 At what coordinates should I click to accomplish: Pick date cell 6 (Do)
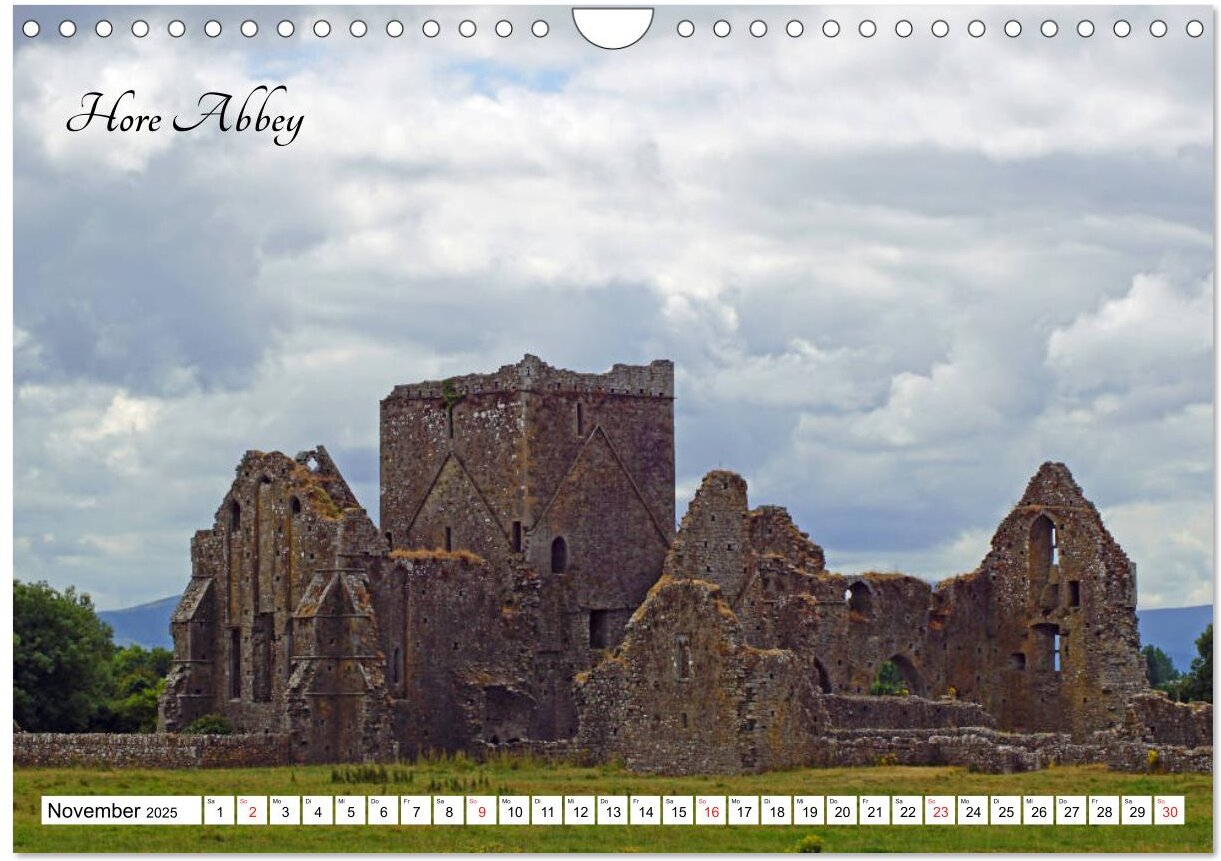(x=383, y=810)
